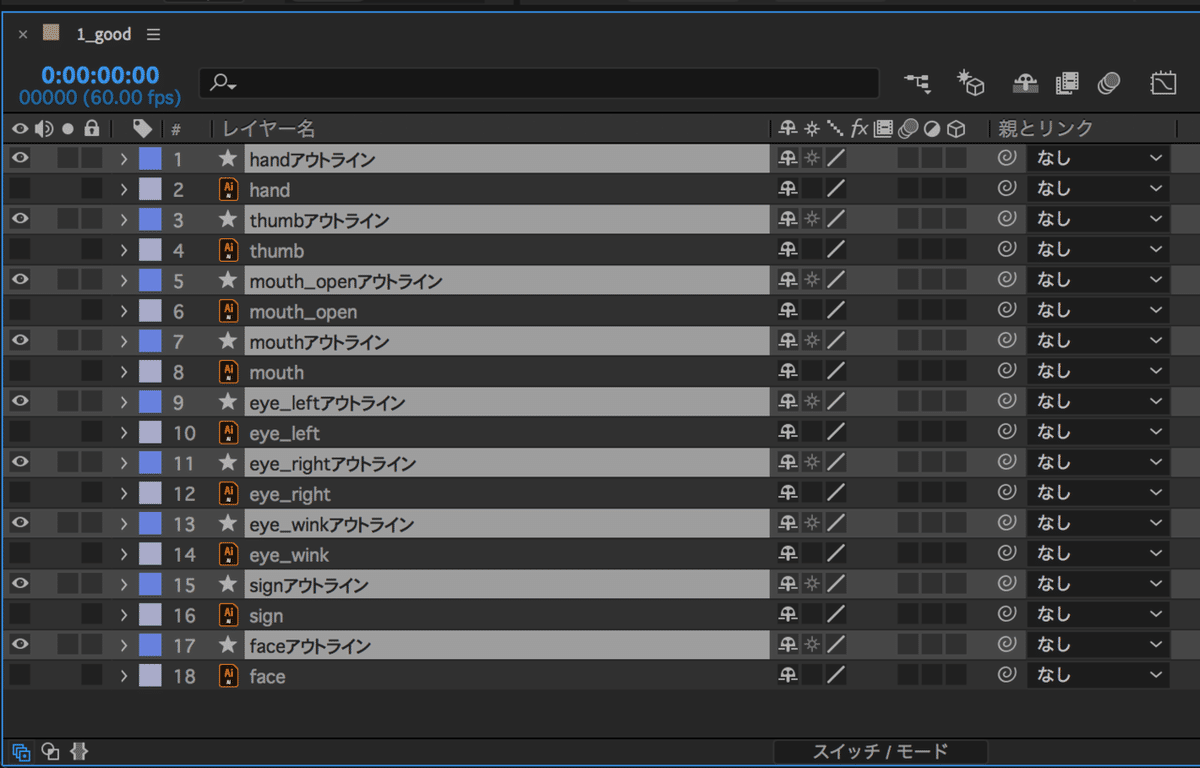Click label color swatch of the face layer
This screenshot has height=768, width=1200.
pos(150,676)
